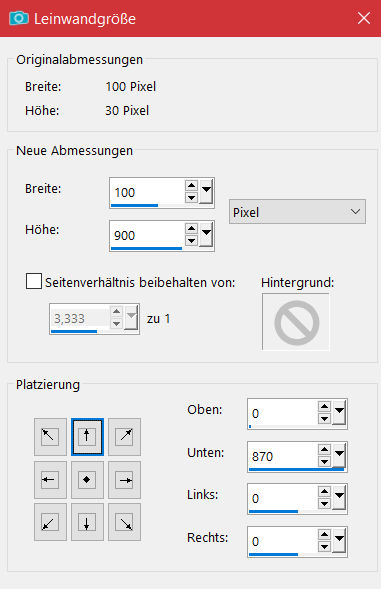Select top-right placement arrow
The image size is (381, 589).
pos(124,436)
